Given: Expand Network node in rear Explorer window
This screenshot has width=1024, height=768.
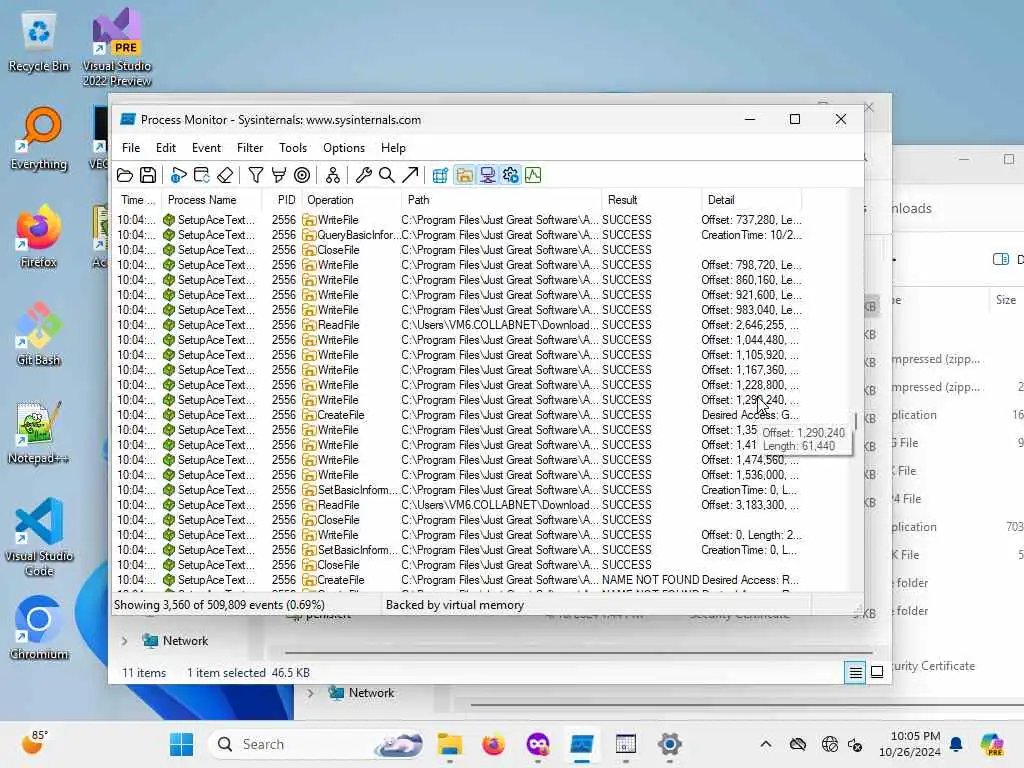Looking at the screenshot, I should pos(310,693).
